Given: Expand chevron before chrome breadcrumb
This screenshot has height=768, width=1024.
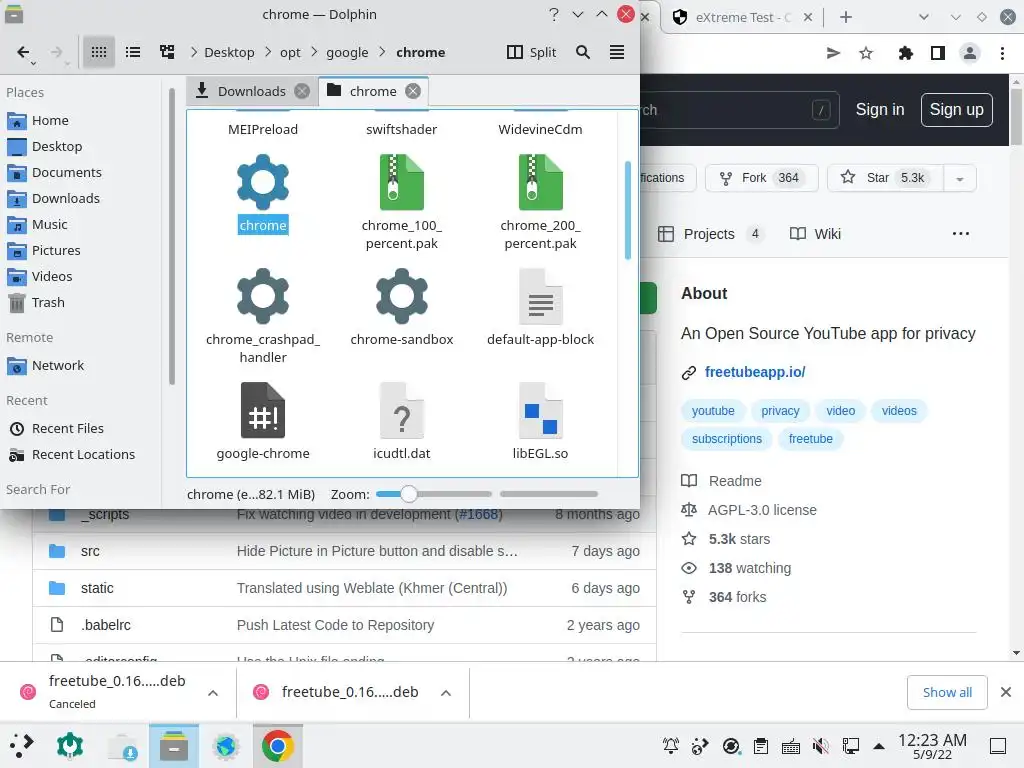Looking at the screenshot, I should tap(383, 52).
